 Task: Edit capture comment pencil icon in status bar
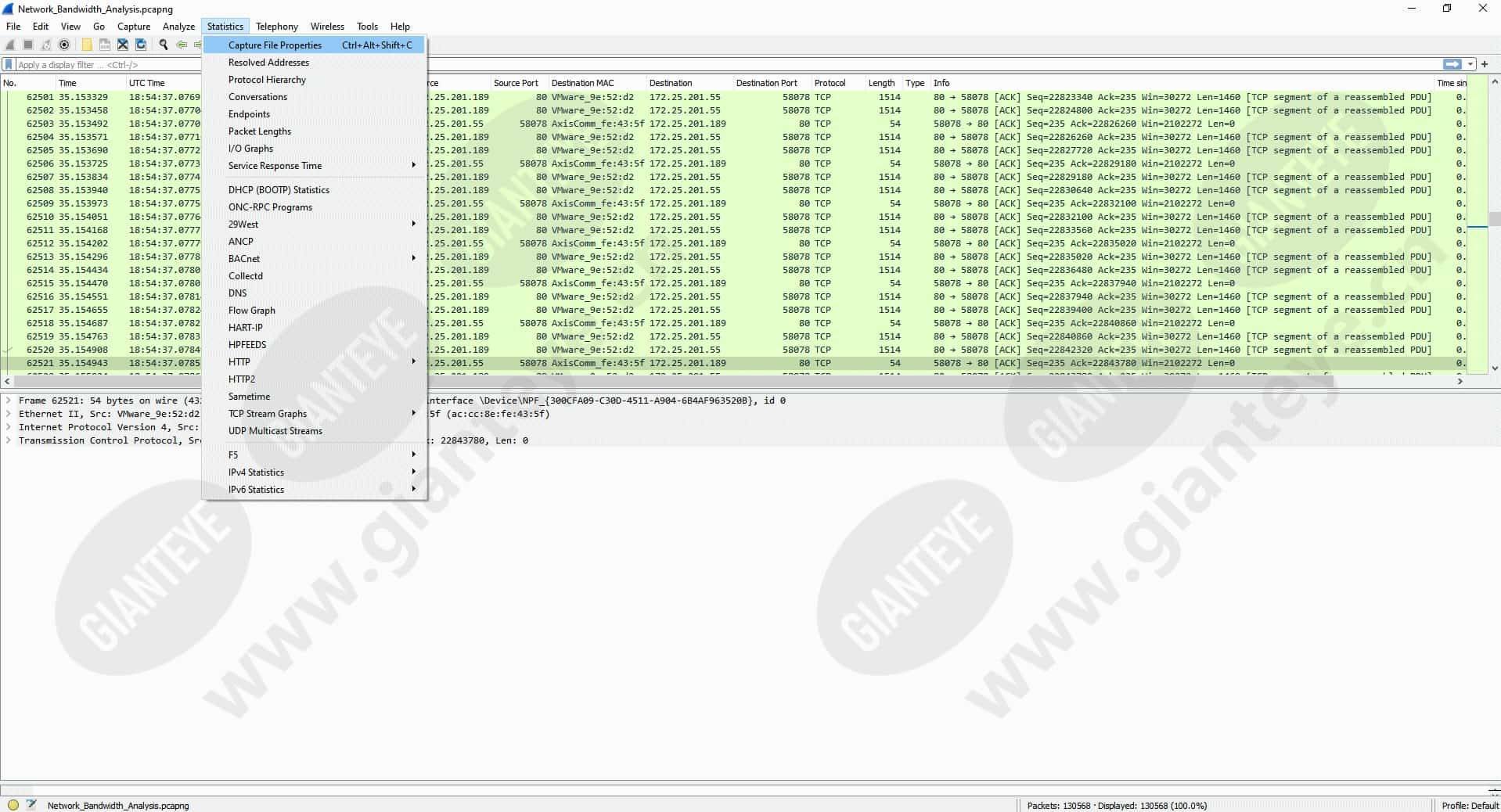[31, 804]
